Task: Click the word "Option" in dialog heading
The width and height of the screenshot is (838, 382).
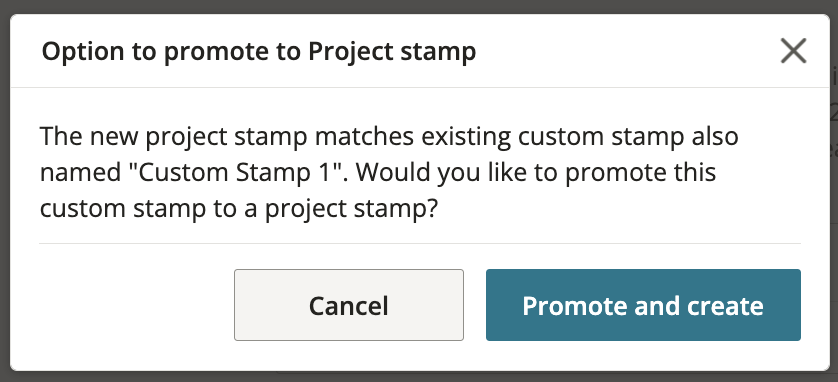Action: (72, 52)
